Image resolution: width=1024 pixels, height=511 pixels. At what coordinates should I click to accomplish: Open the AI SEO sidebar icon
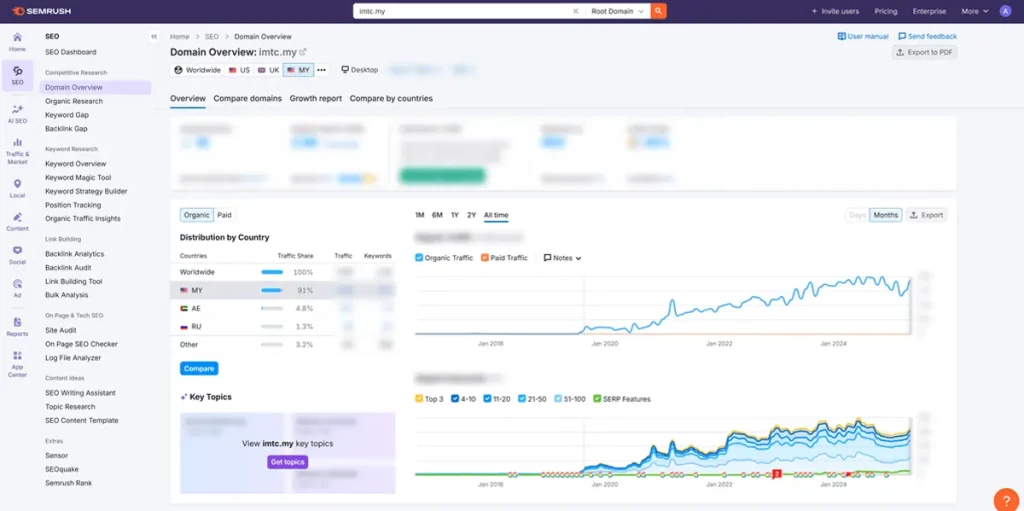17,112
